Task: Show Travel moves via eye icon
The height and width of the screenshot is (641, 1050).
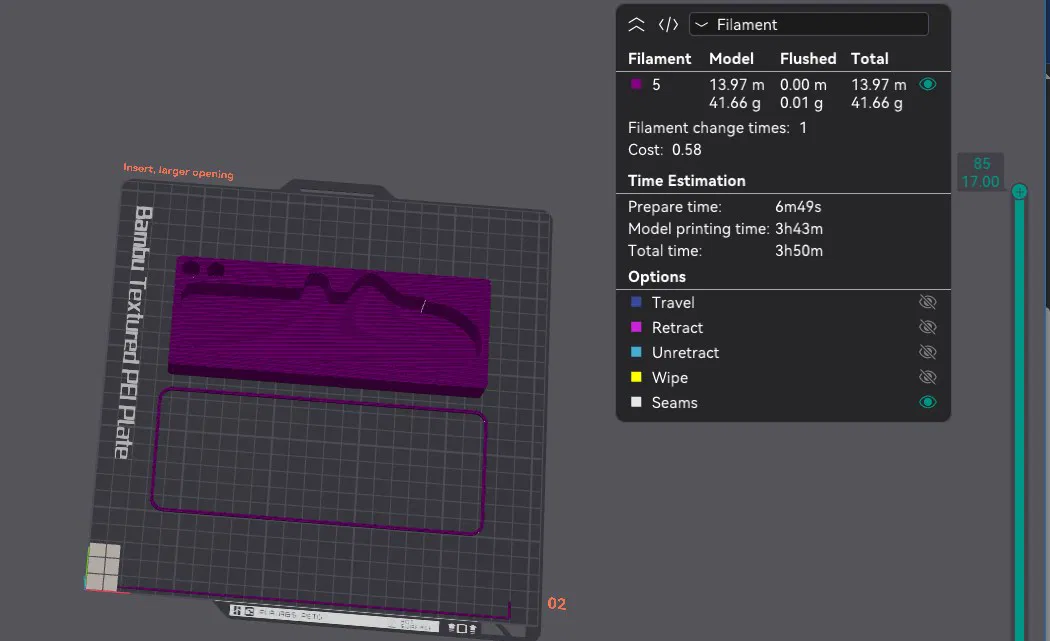Action: point(927,302)
